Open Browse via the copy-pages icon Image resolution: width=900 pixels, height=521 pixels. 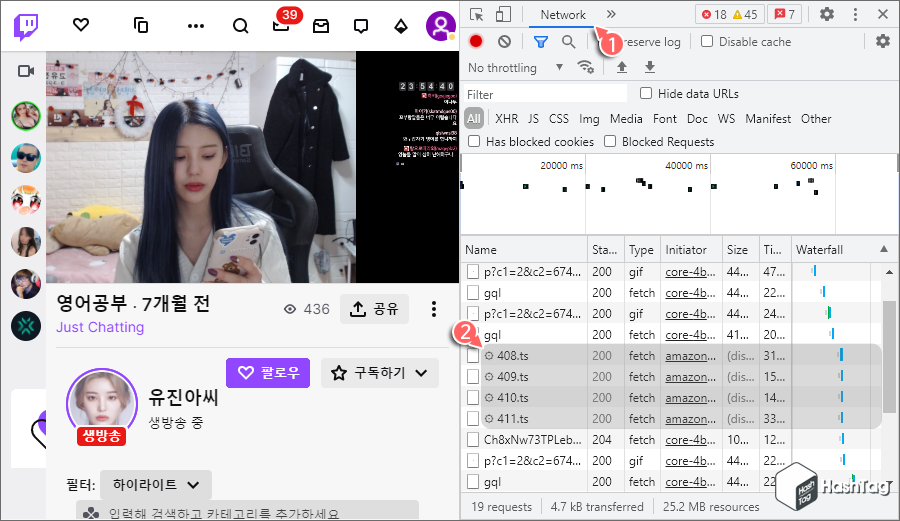(x=141, y=25)
